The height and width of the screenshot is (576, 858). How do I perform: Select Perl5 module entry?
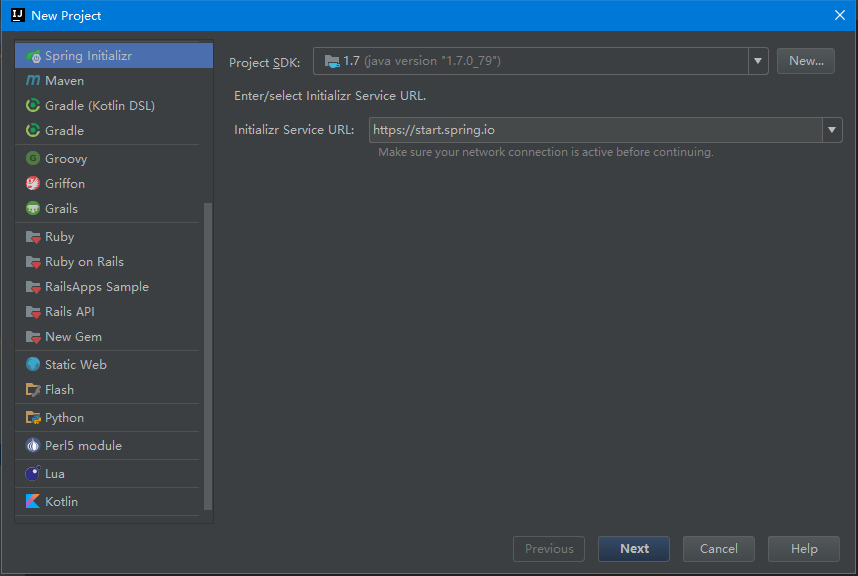pyautogui.click(x=114, y=445)
